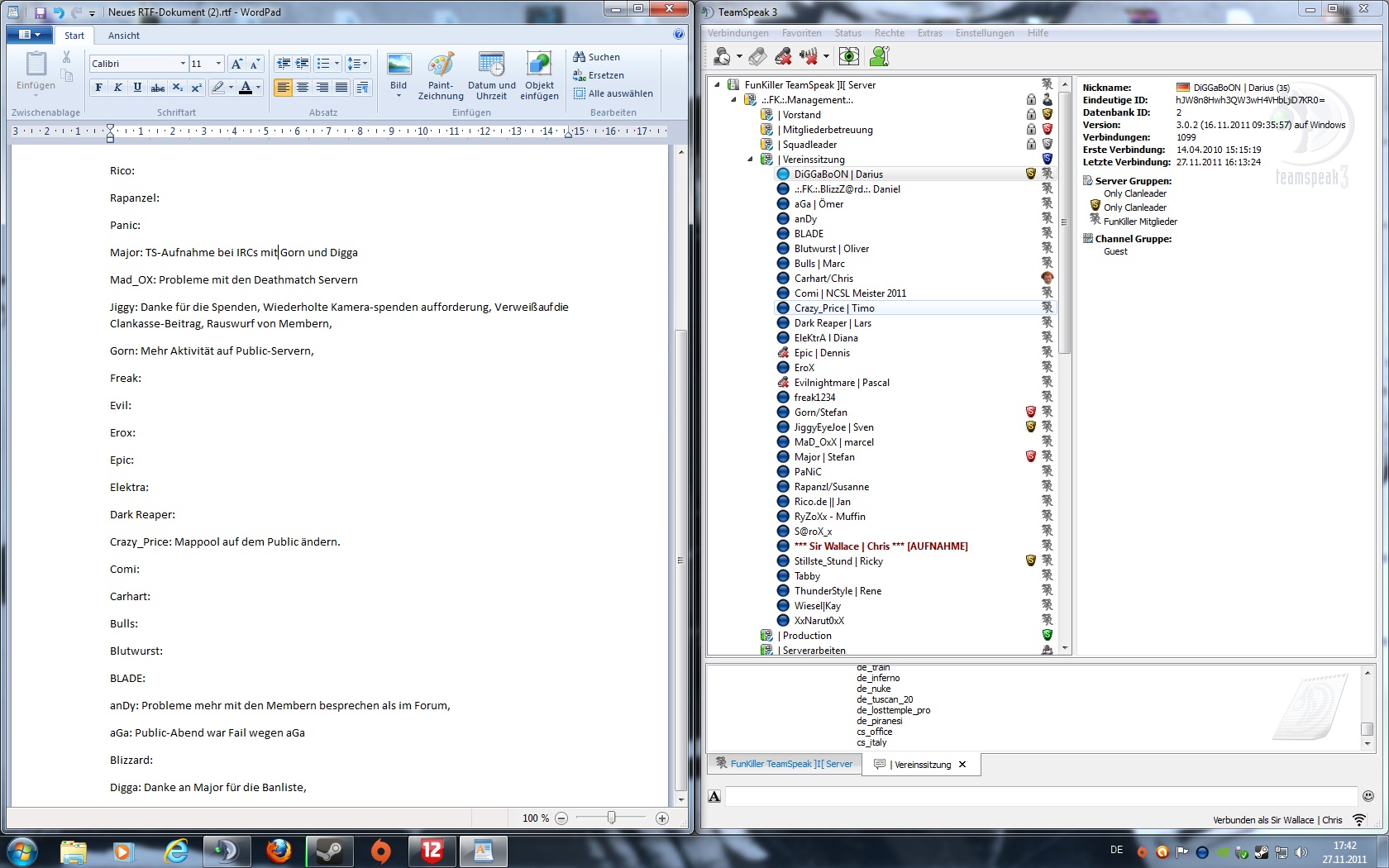1389x868 pixels.
Task: Click the set-away status icon in TeamSpeak
Action: [x=722, y=56]
